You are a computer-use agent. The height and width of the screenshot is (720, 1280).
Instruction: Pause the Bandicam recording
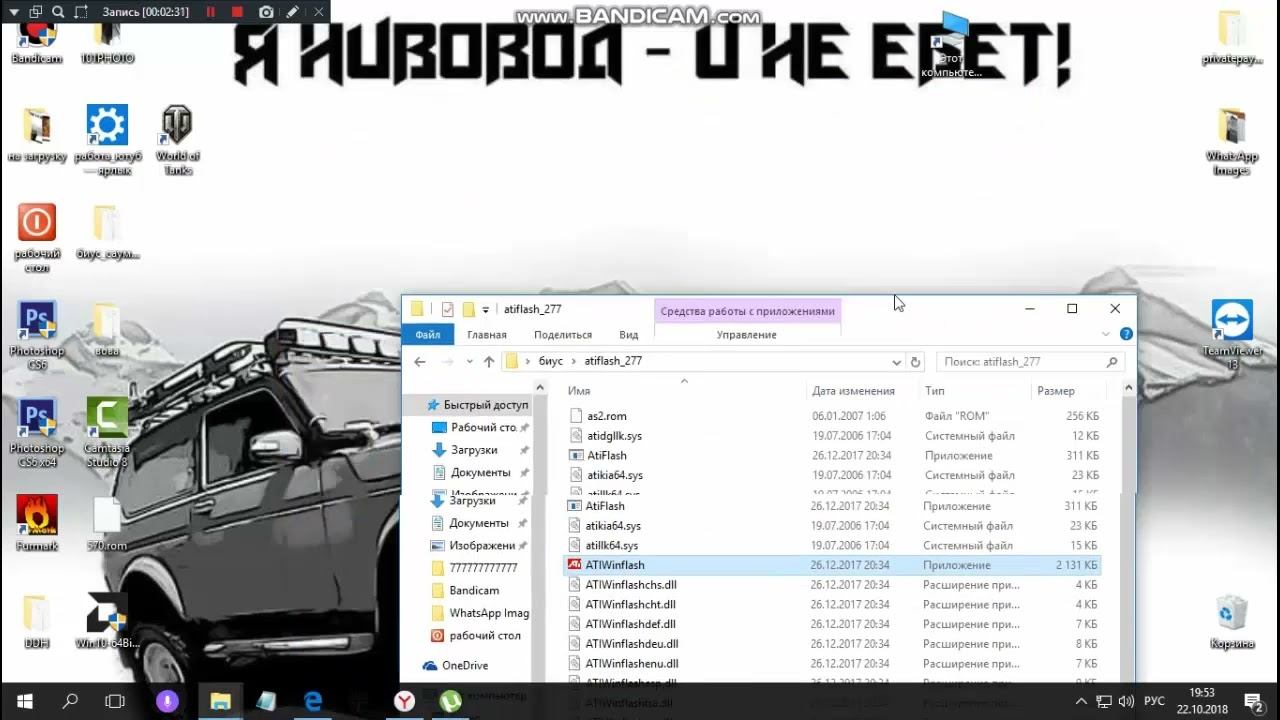click(x=211, y=12)
